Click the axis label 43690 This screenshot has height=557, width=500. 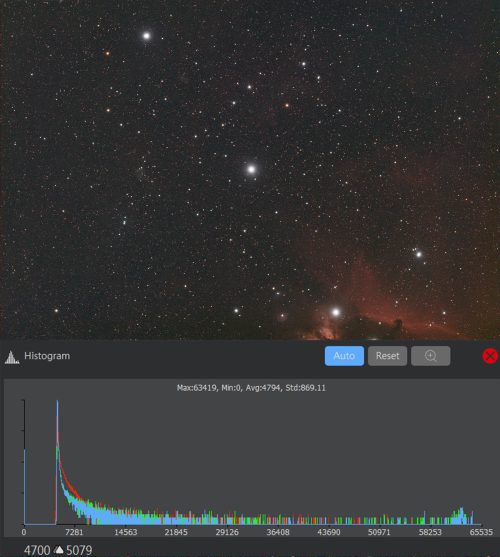point(329,532)
